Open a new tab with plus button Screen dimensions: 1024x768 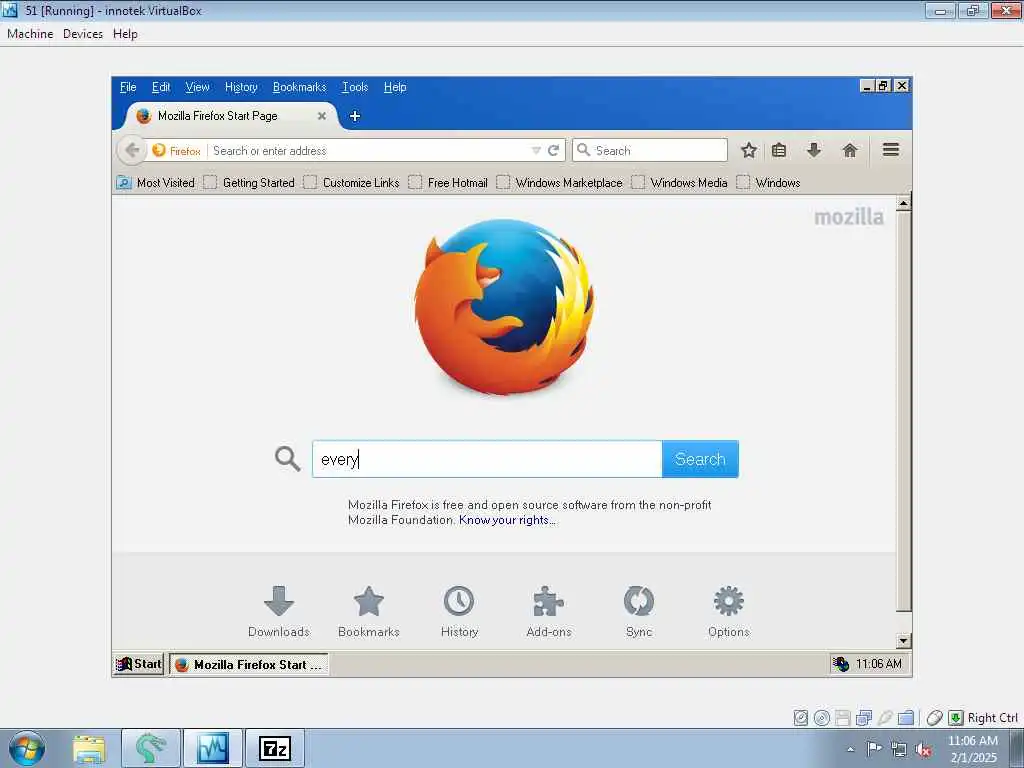point(355,116)
